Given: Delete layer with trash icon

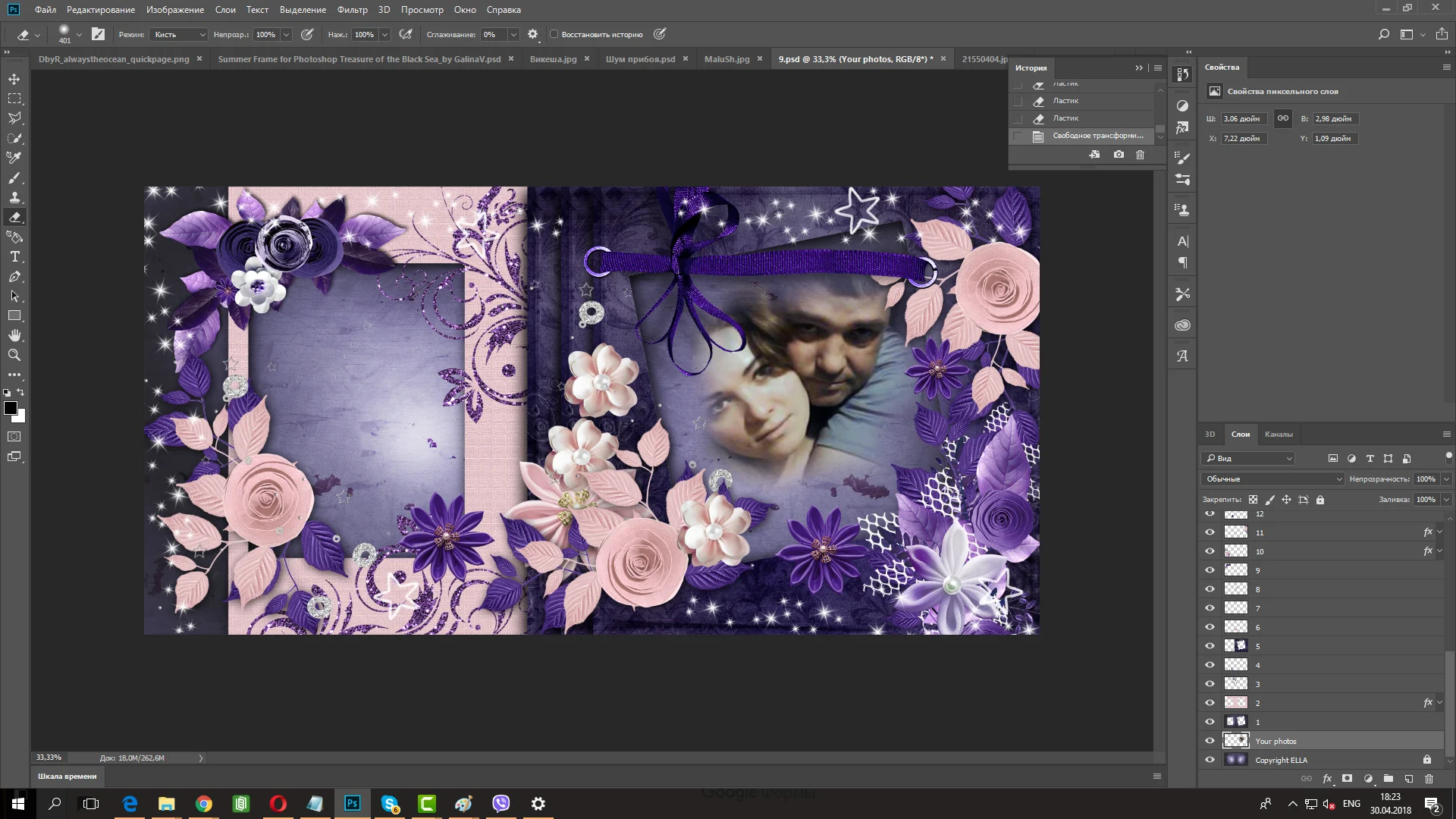Looking at the screenshot, I should pyautogui.click(x=1429, y=779).
